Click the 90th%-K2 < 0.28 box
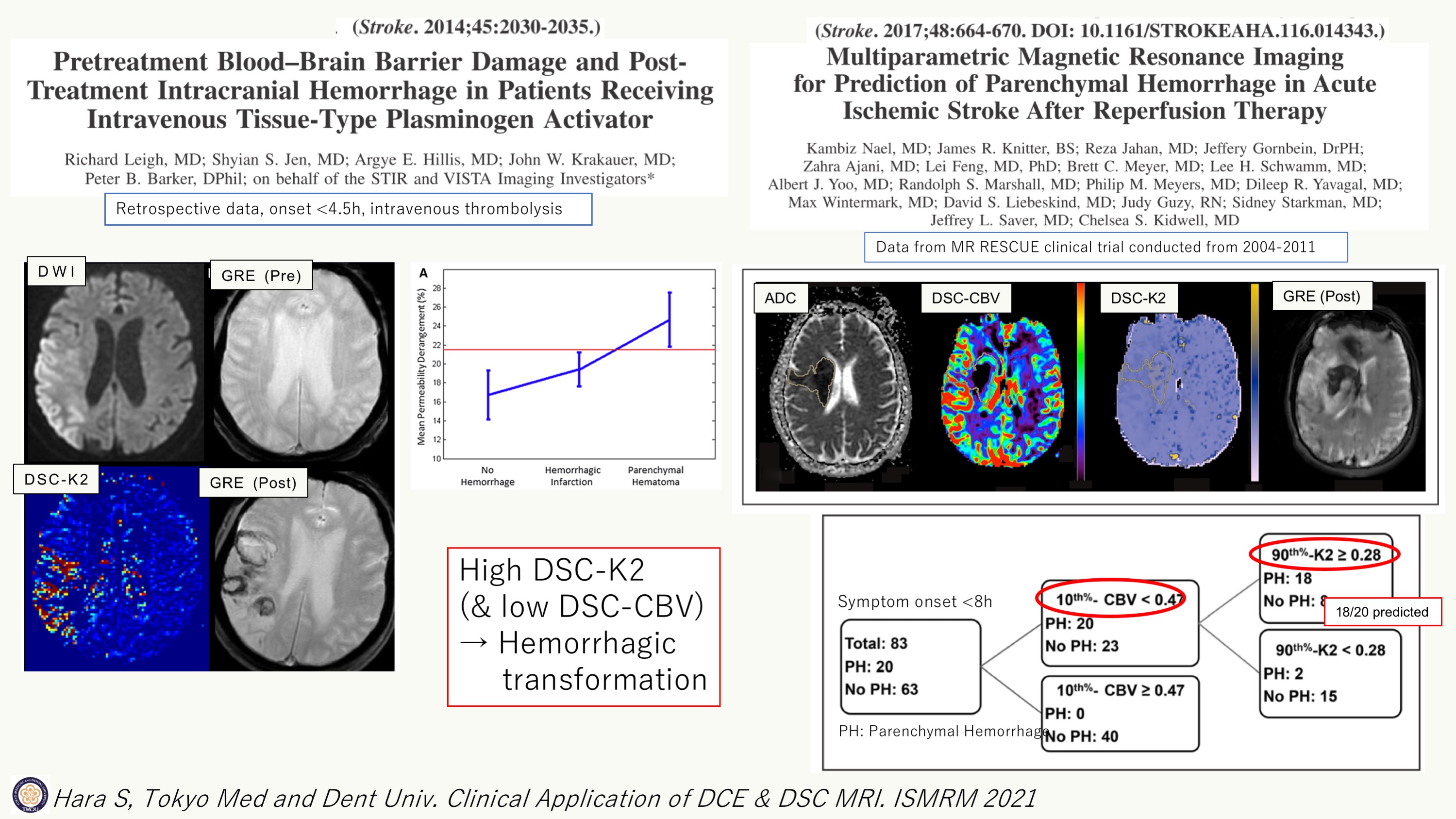Image resolution: width=1456 pixels, height=819 pixels. pos(1330,673)
